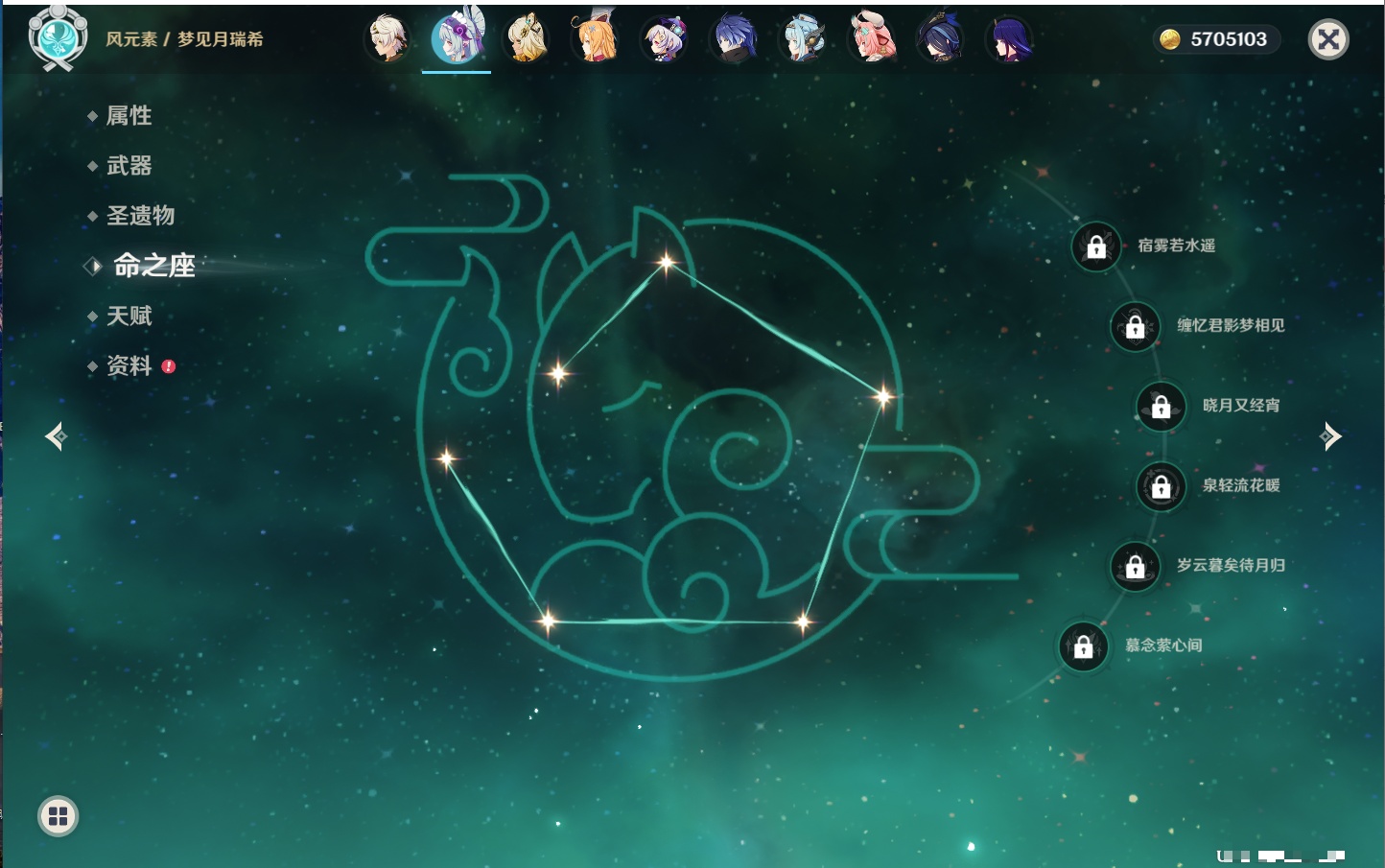
Task: Close the character screen with the X button
Action: click(1328, 39)
